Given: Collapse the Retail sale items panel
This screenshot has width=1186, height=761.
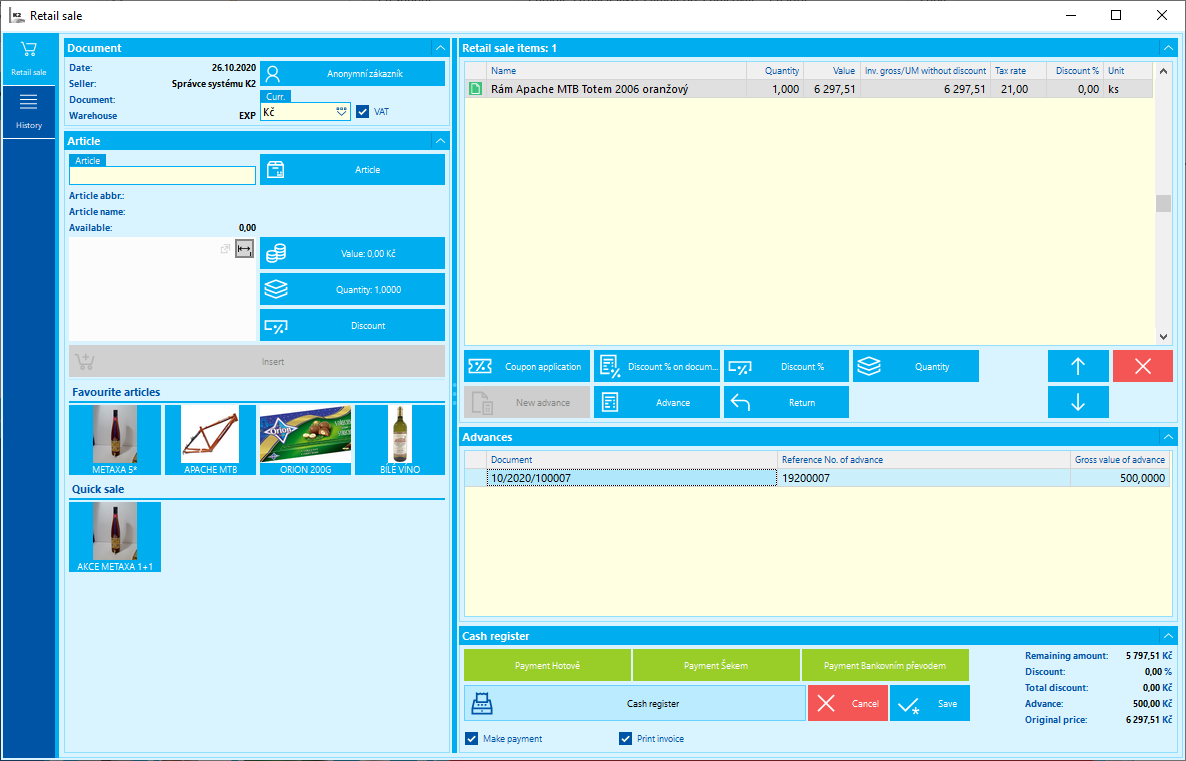Looking at the screenshot, I should pyautogui.click(x=1169, y=48).
